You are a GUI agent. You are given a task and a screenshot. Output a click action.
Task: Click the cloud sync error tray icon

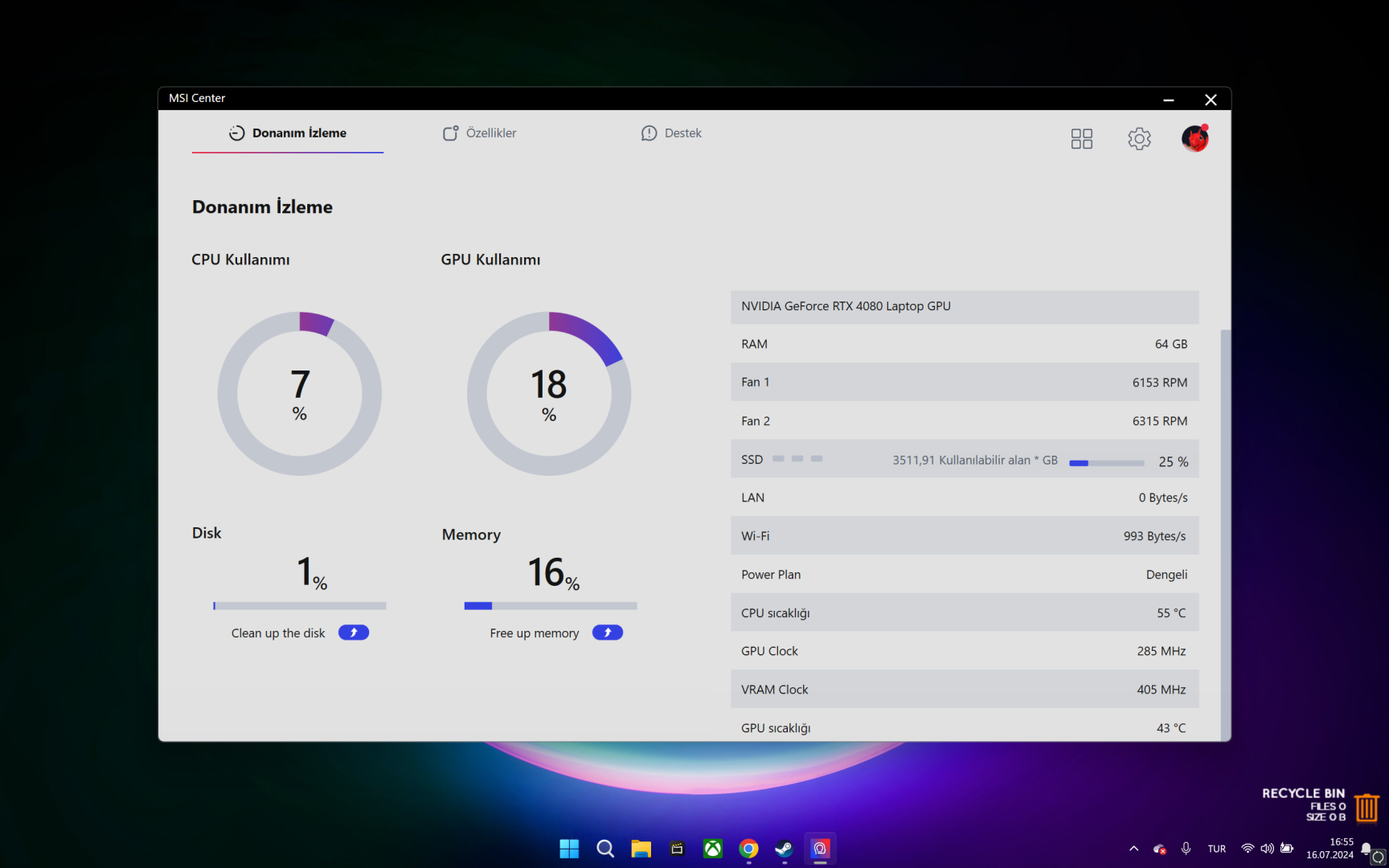pos(1160,849)
